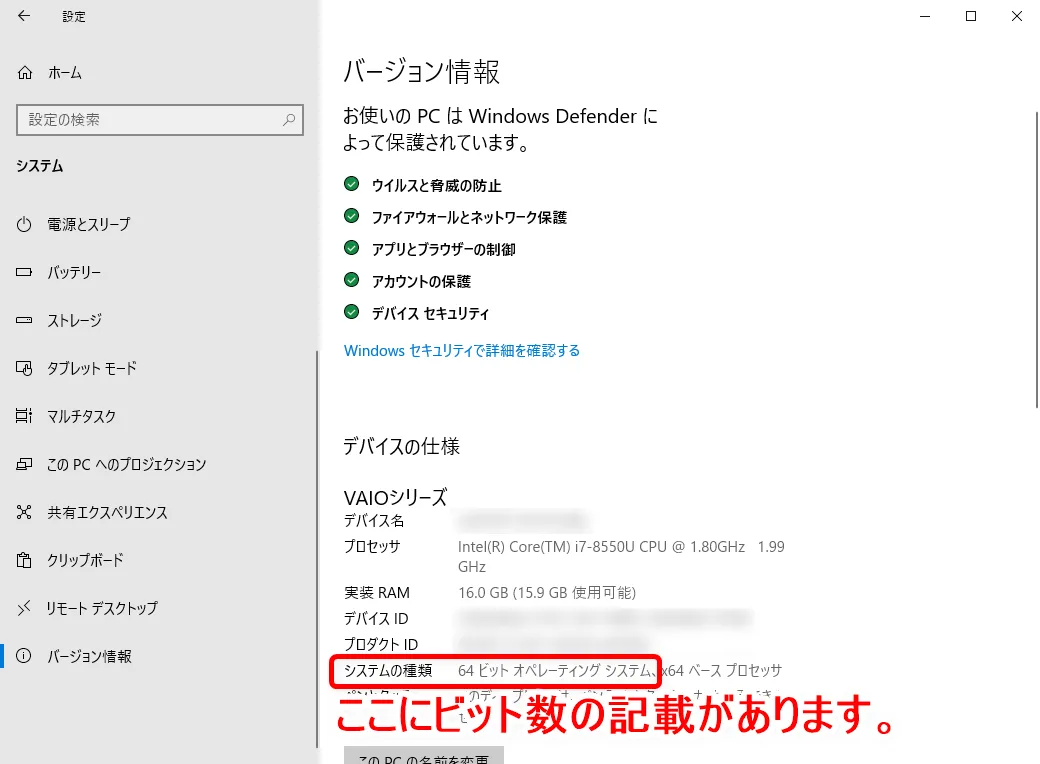Open Windows セキュリティで詳細を確認する link

462,350
